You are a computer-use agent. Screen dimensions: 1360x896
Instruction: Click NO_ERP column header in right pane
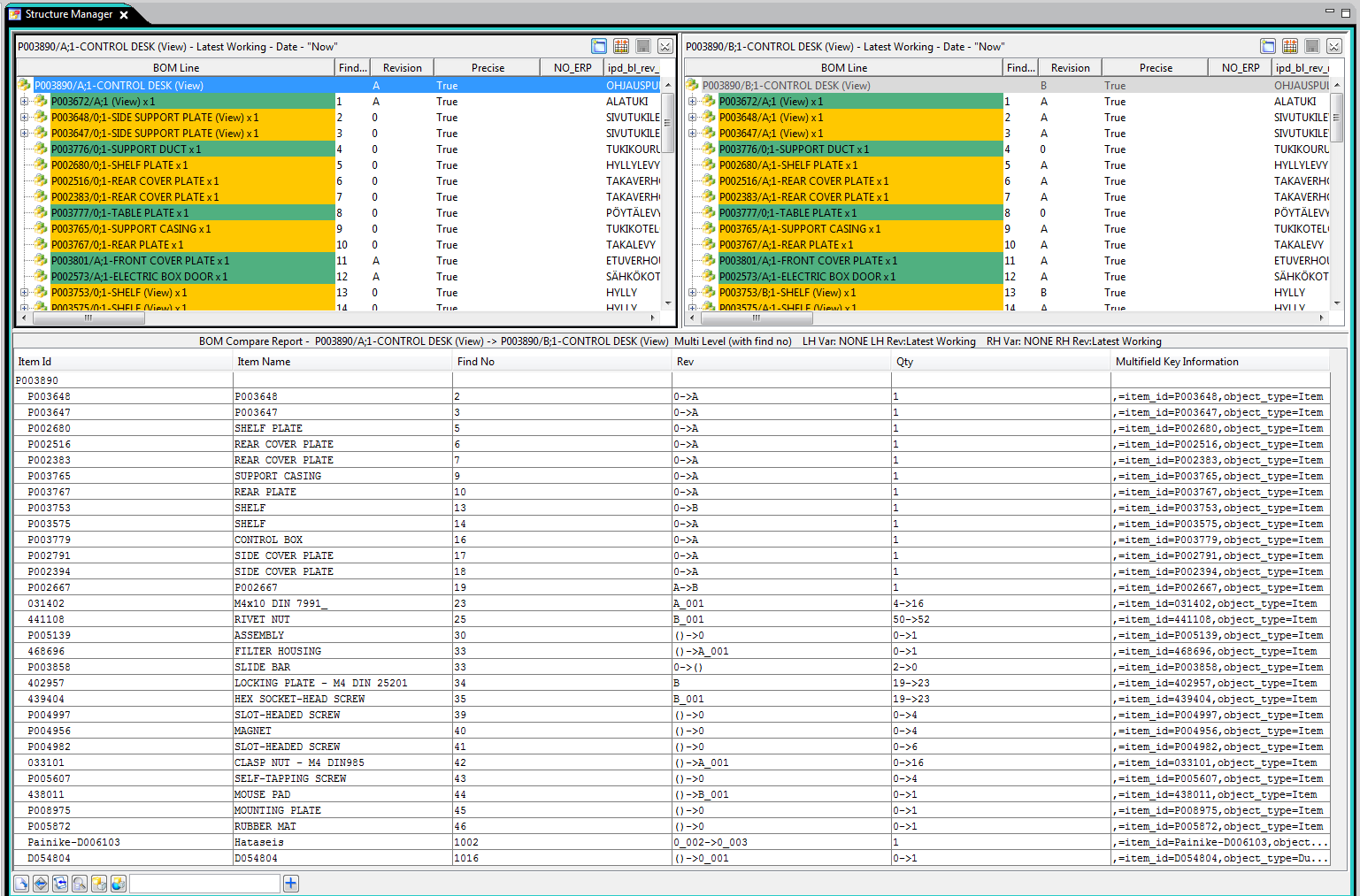(1241, 68)
